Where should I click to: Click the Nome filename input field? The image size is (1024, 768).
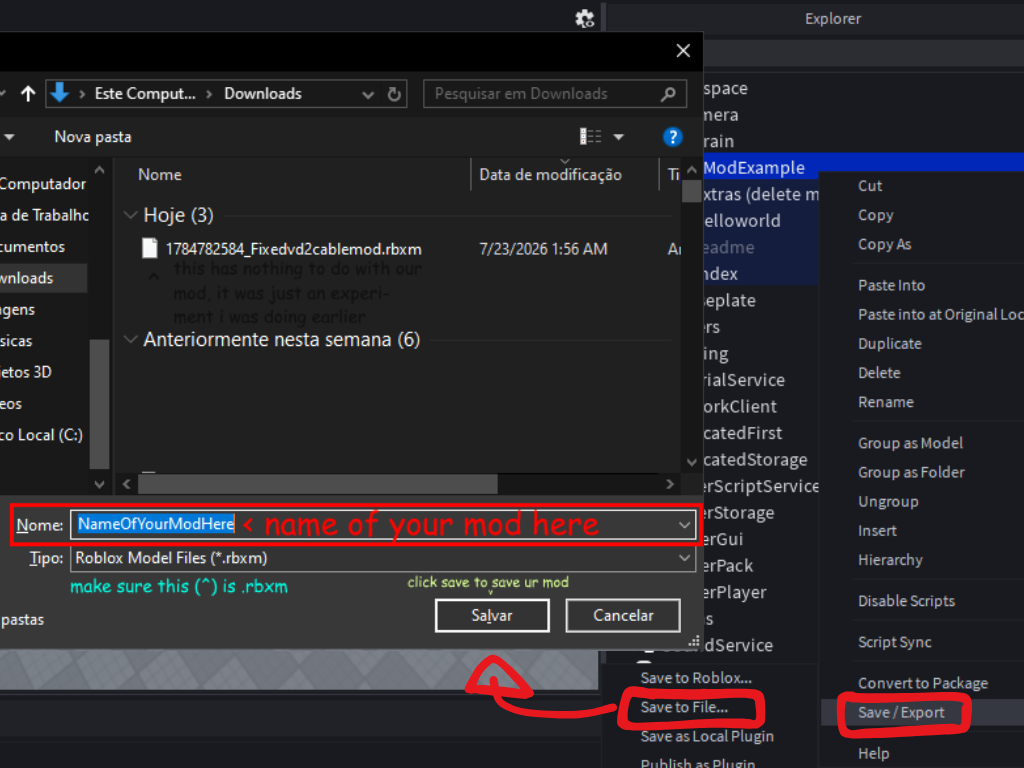click(x=382, y=524)
